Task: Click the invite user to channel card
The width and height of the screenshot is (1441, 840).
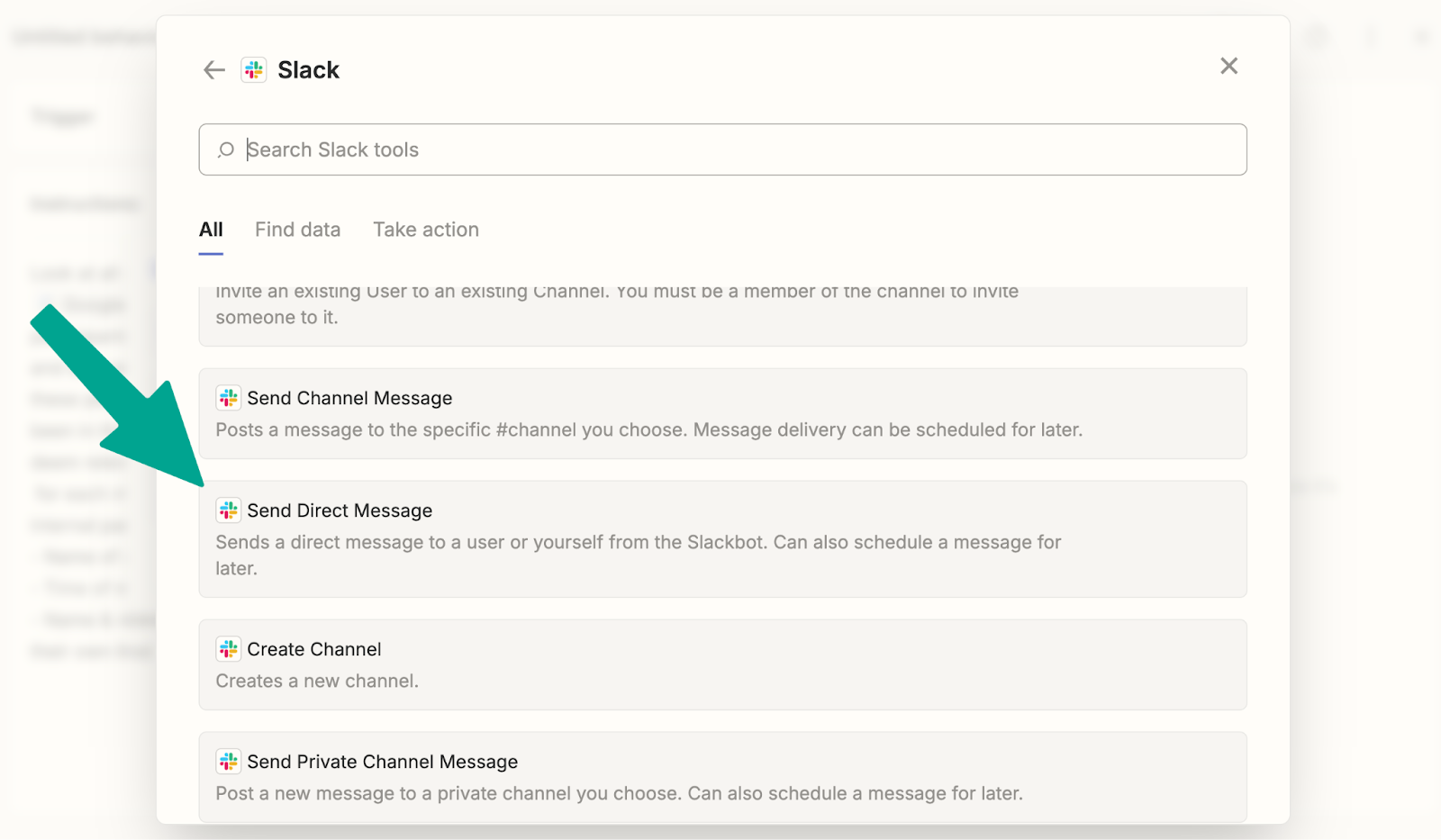Action: click(722, 316)
